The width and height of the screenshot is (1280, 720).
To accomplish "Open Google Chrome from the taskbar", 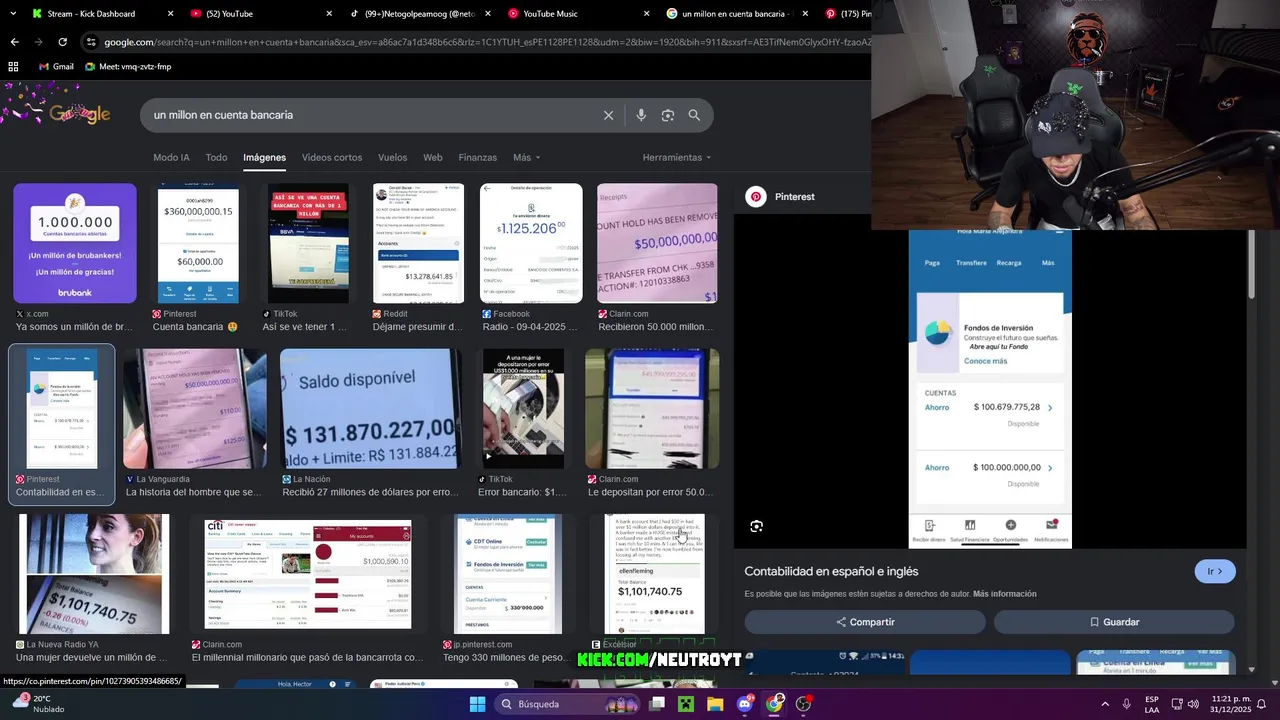I will [x=774, y=704].
